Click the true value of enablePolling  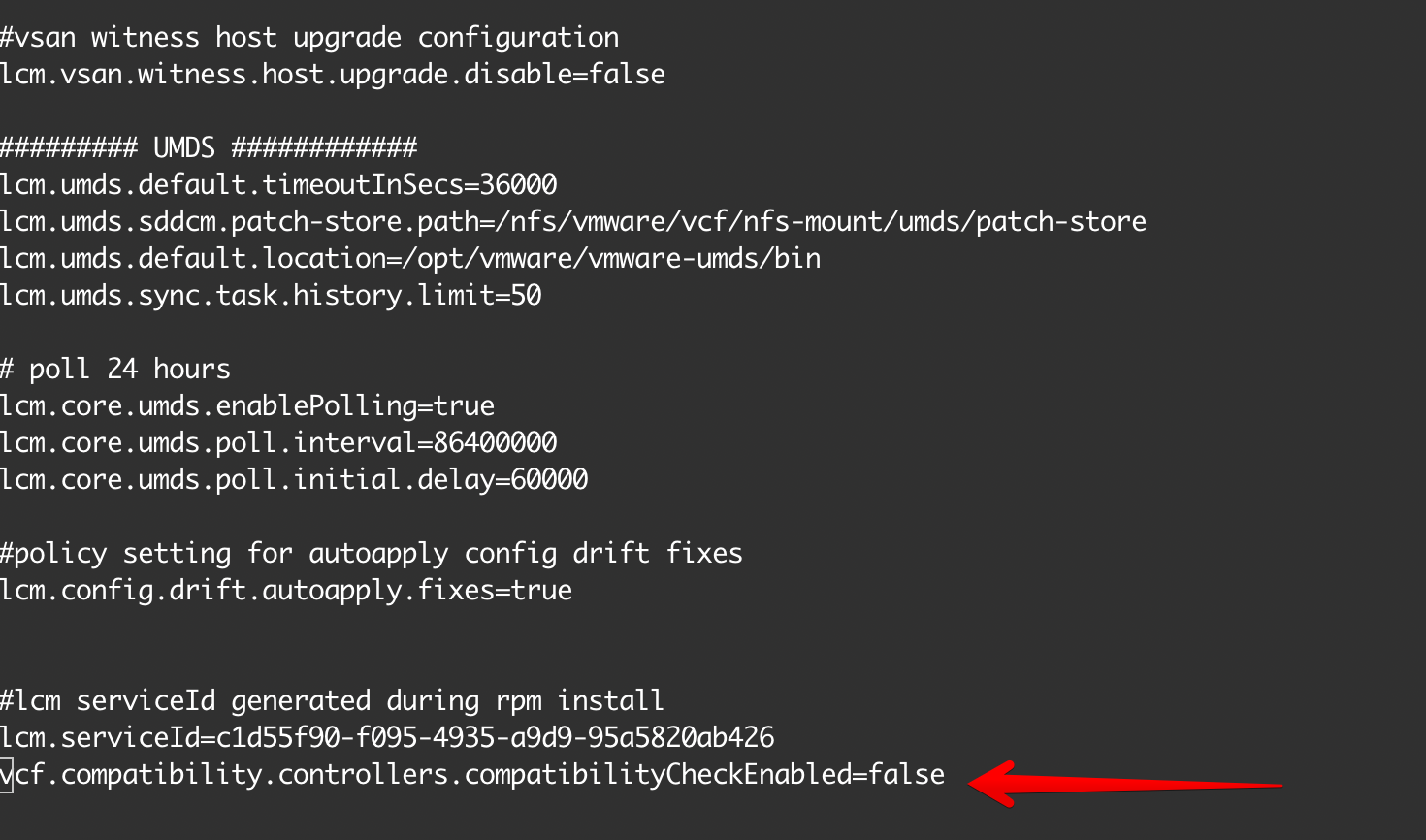[x=465, y=406]
